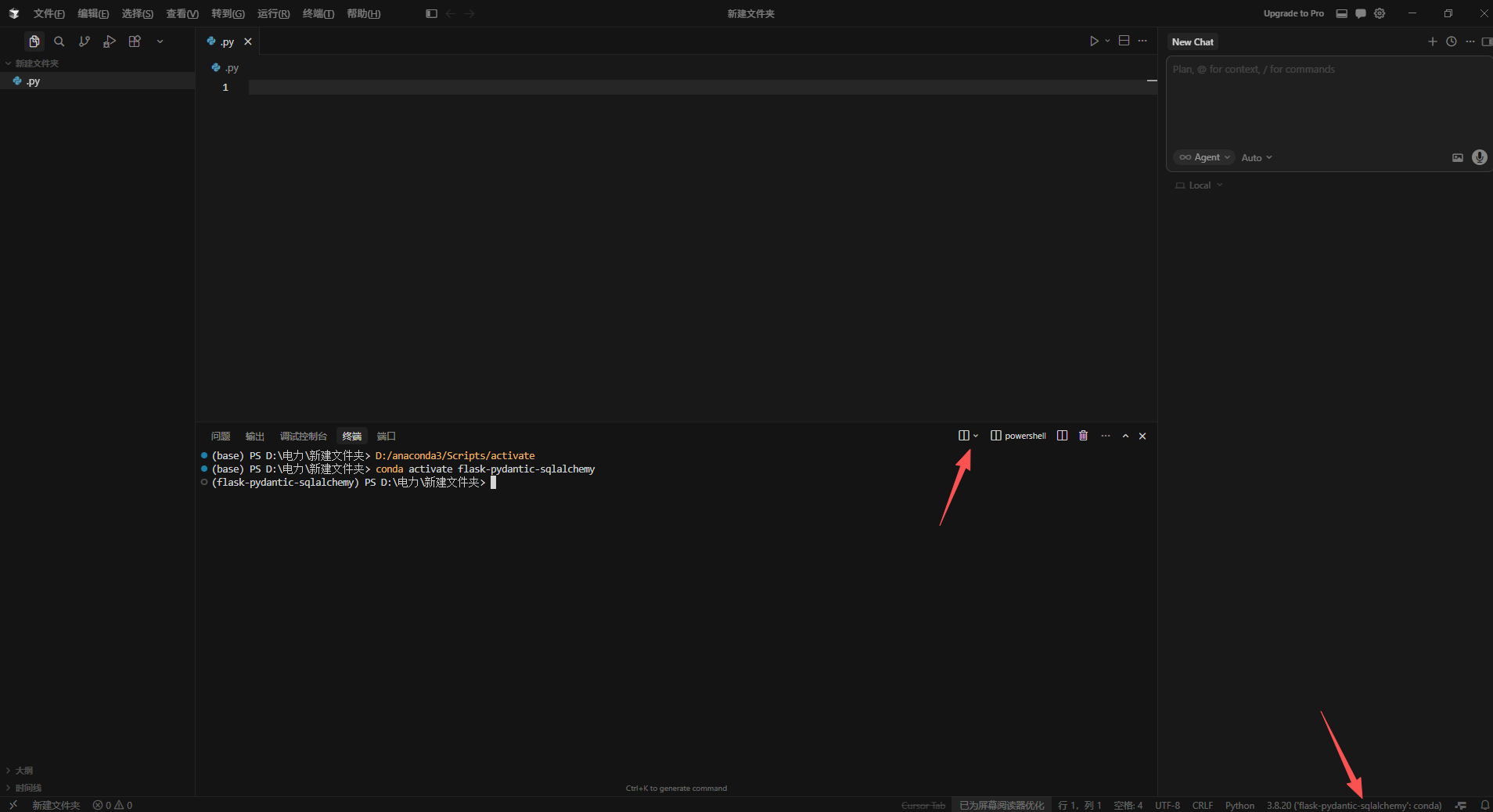Open the Extensions view icon
The height and width of the screenshot is (812, 1493).
tap(135, 41)
